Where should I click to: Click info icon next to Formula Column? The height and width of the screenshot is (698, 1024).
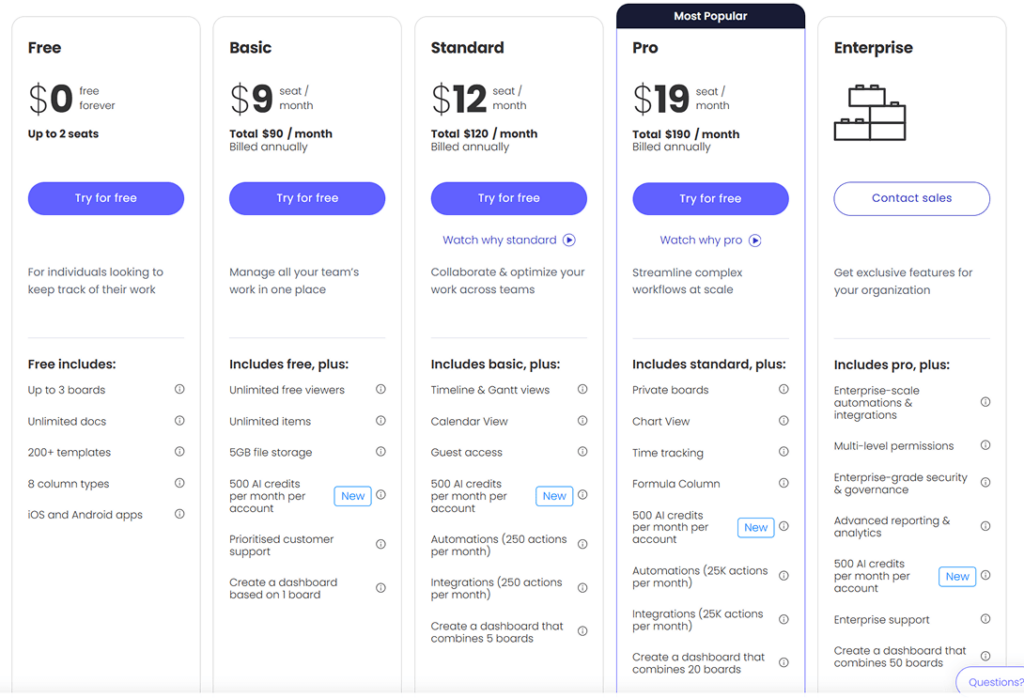click(784, 483)
